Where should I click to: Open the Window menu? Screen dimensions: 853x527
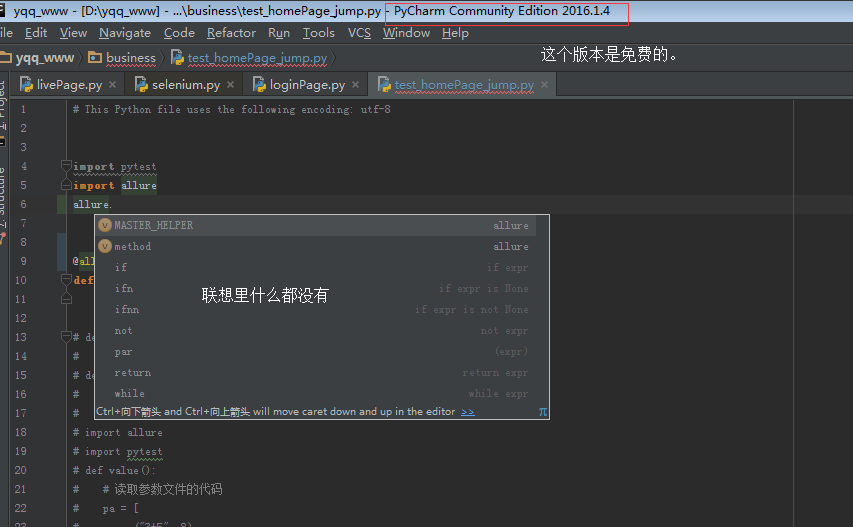tap(406, 33)
